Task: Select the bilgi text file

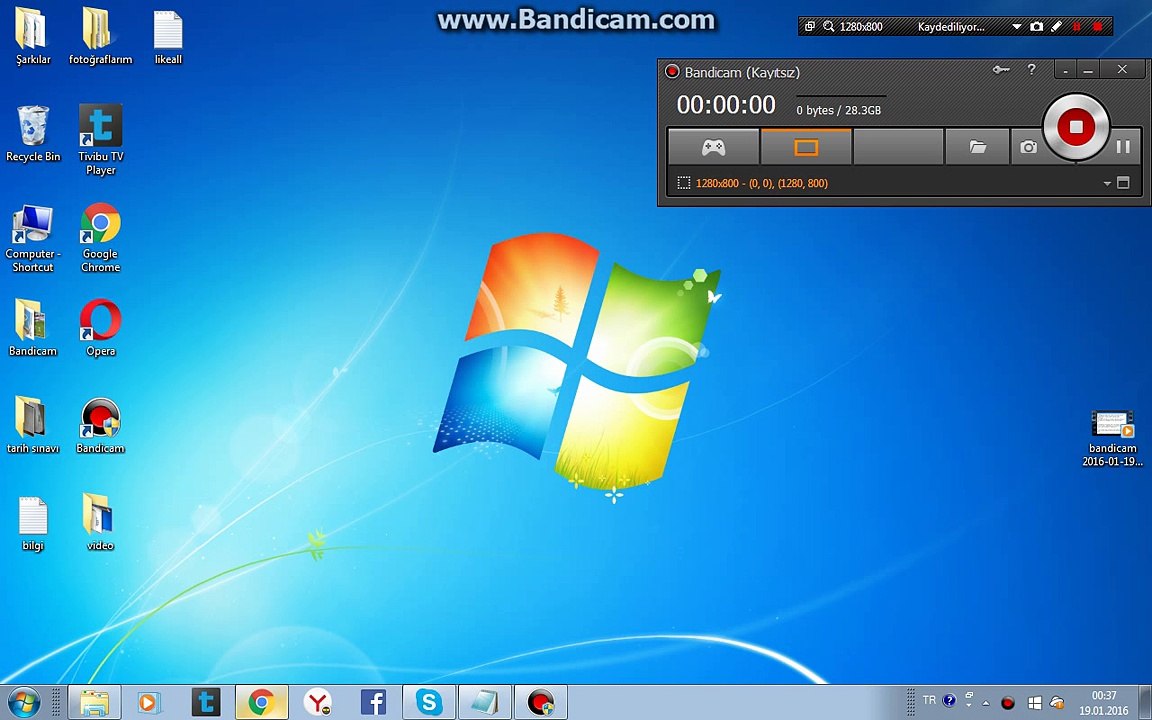Action: pyautogui.click(x=33, y=523)
